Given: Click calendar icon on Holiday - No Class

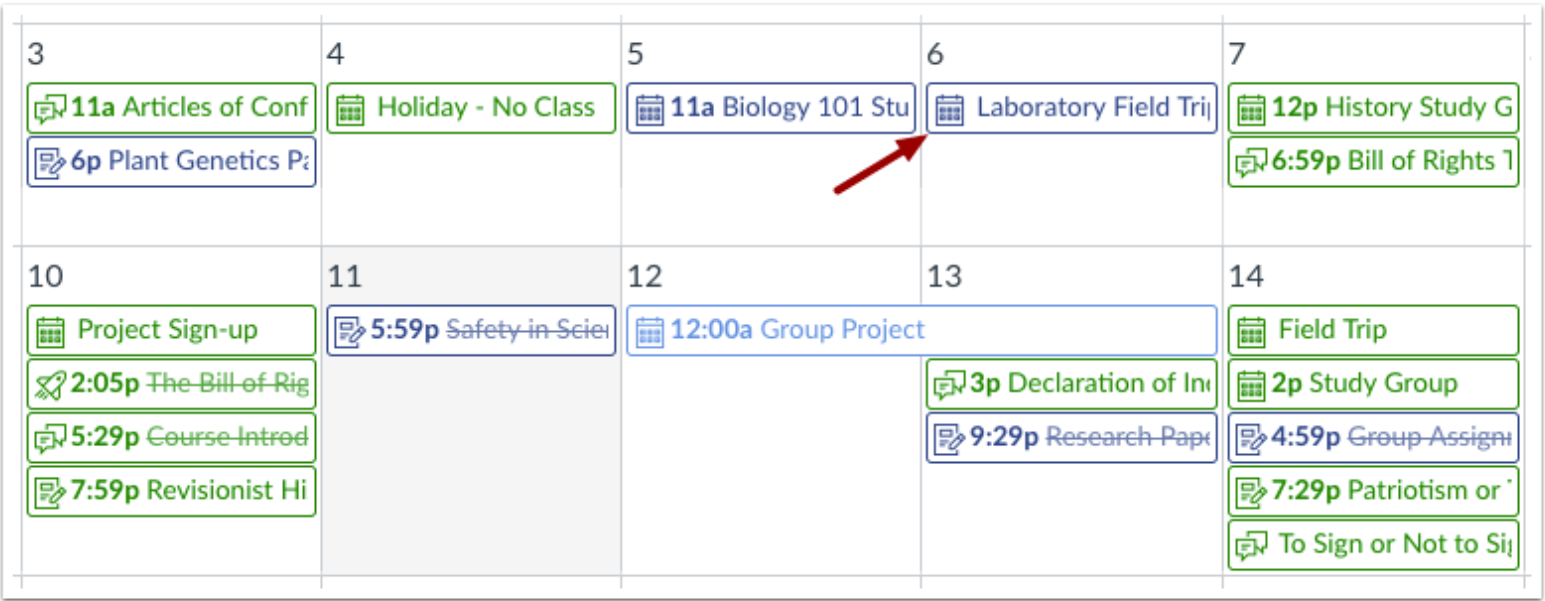Looking at the screenshot, I should [x=350, y=108].
